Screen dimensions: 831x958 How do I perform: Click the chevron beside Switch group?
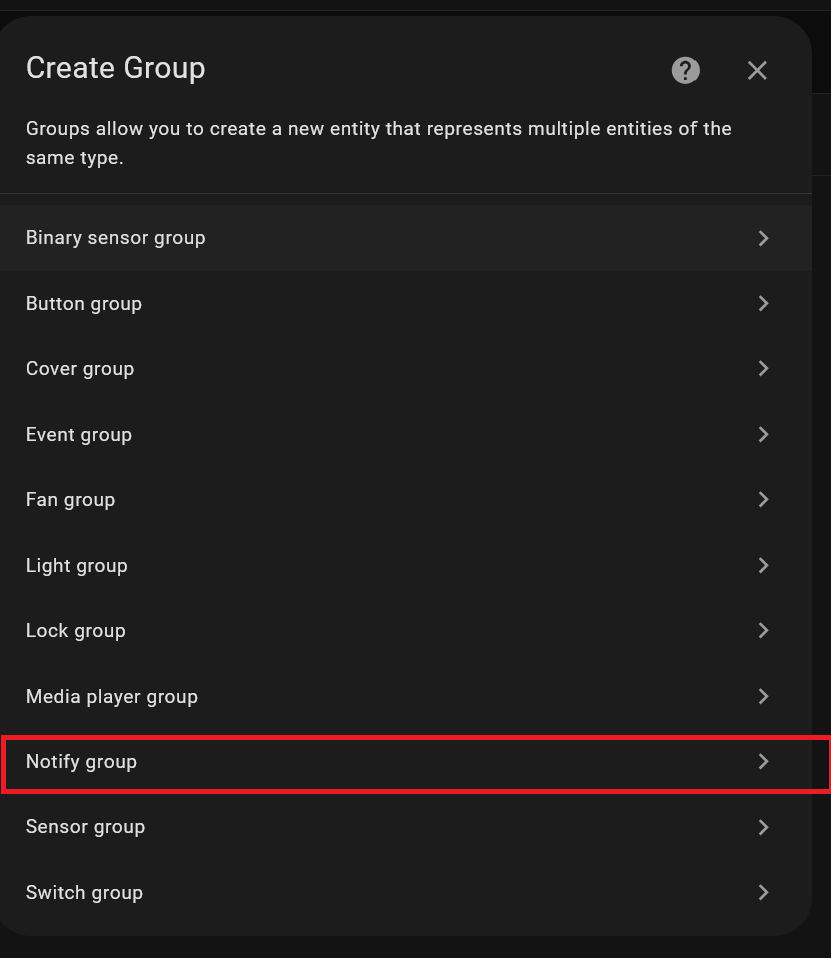point(763,892)
